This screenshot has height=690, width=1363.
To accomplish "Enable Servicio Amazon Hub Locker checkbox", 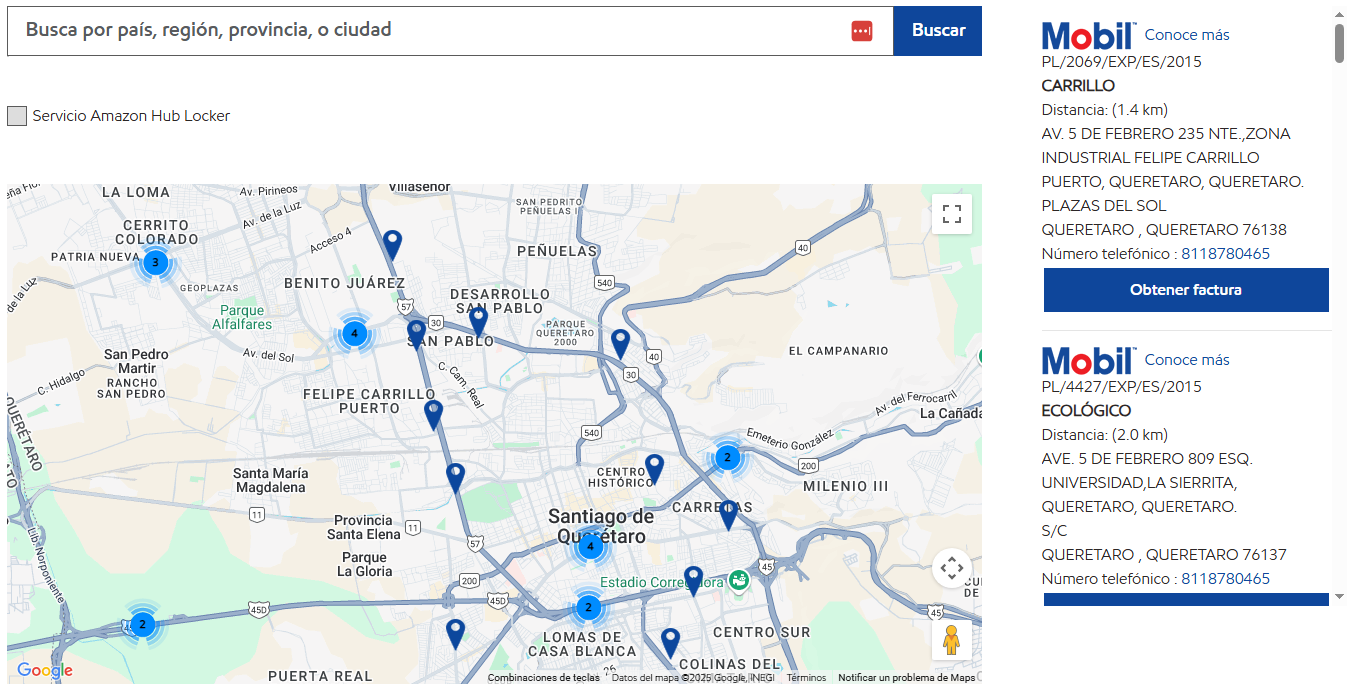I will (17, 116).
